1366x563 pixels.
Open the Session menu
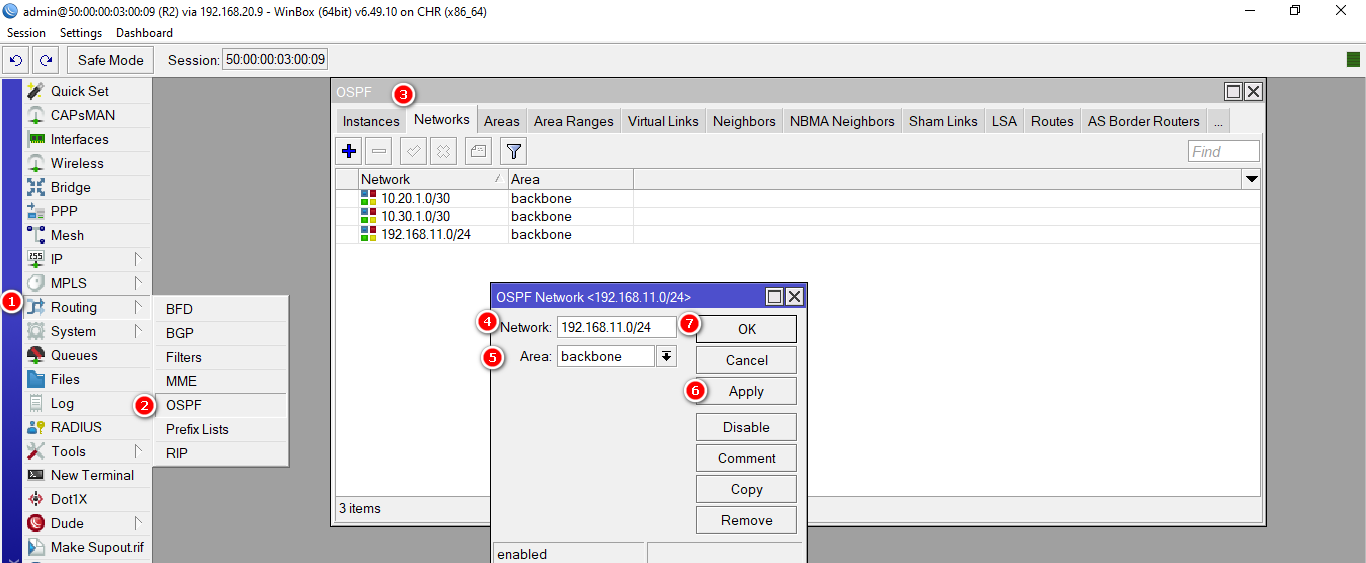(26, 33)
